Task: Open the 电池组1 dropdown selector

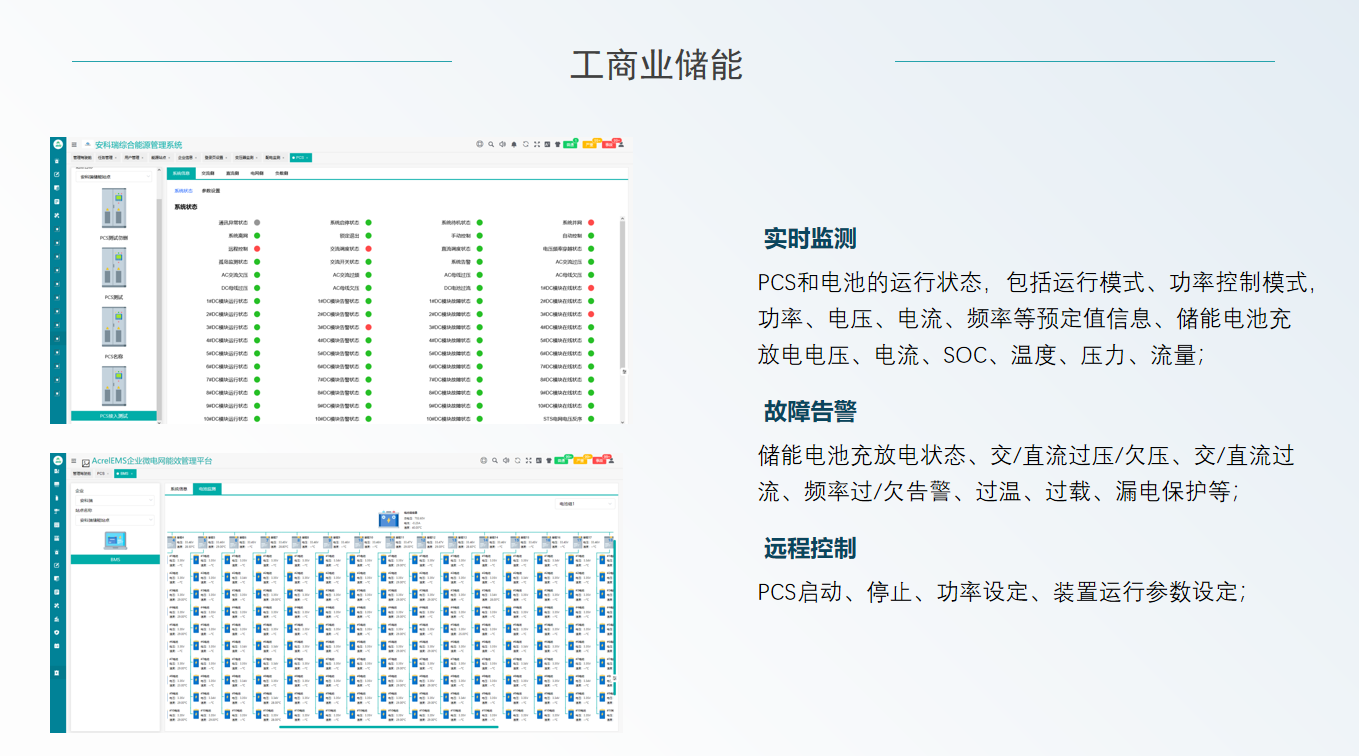Action: tap(584, 505)
